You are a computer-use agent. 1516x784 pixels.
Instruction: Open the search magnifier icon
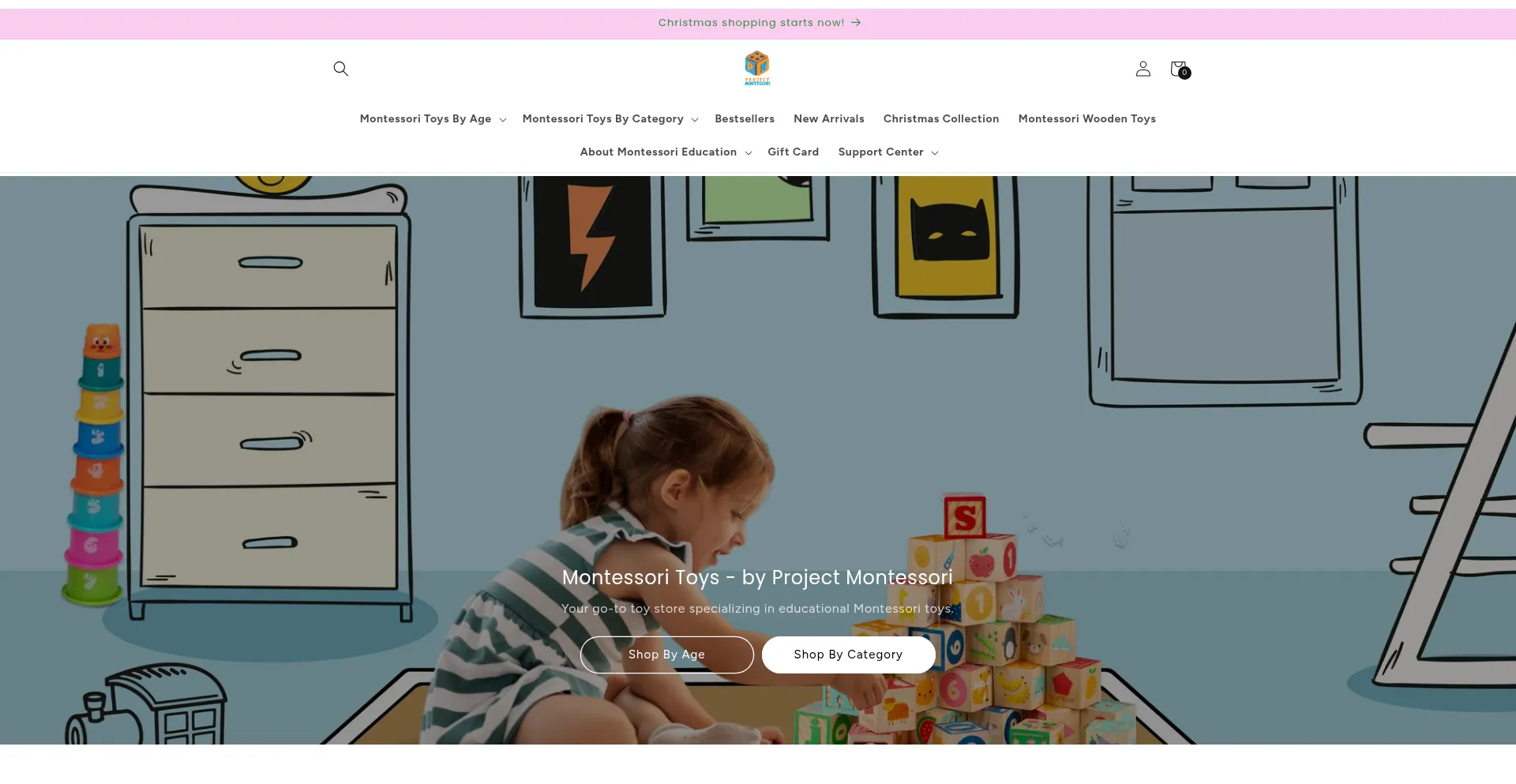(340, 69)
